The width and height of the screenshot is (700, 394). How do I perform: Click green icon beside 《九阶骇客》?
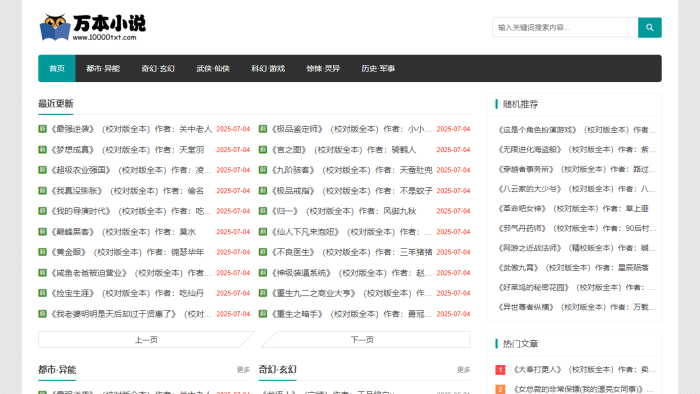(x=263, y=170)
